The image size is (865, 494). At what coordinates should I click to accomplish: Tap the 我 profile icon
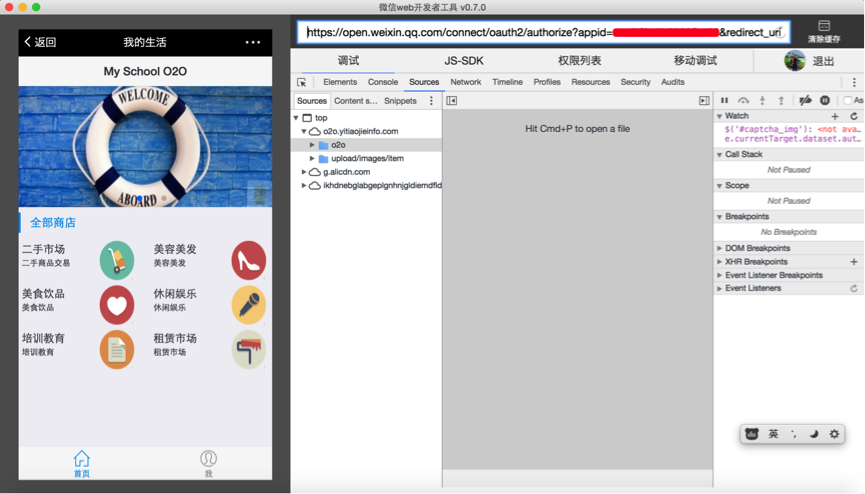[x=208, y=463]
